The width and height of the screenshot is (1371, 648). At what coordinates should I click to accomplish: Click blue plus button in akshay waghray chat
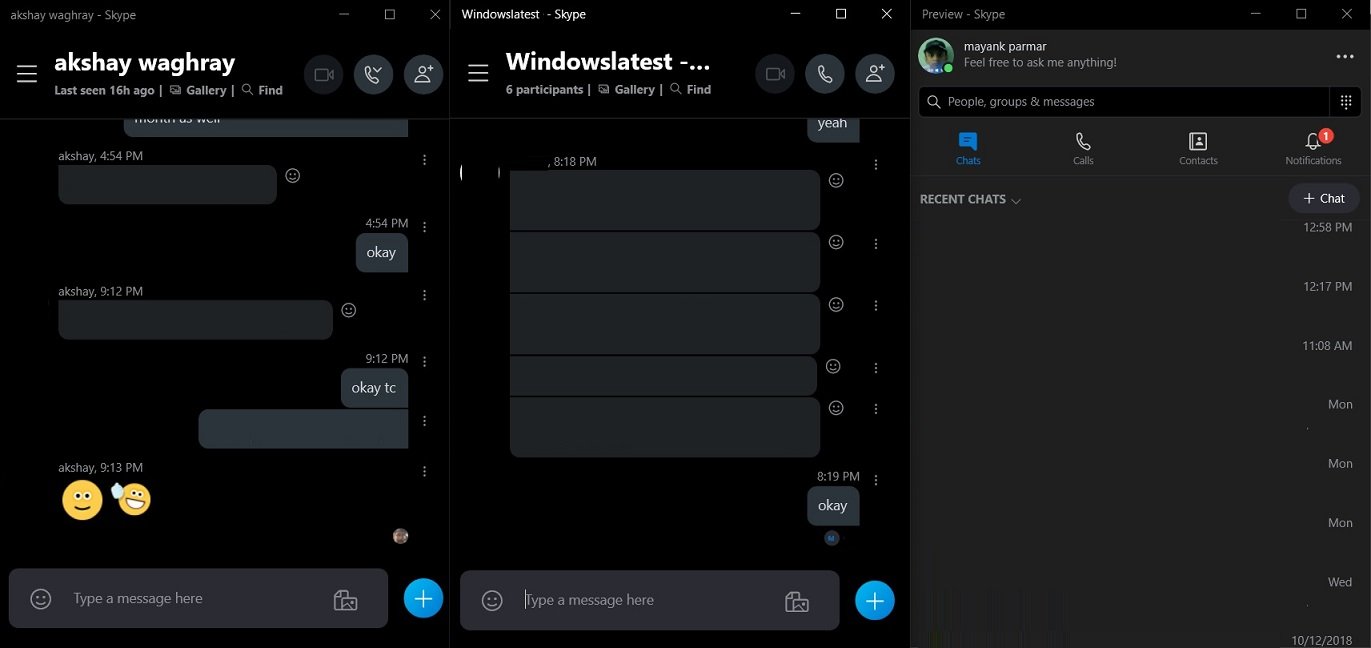tap(423, 598)
